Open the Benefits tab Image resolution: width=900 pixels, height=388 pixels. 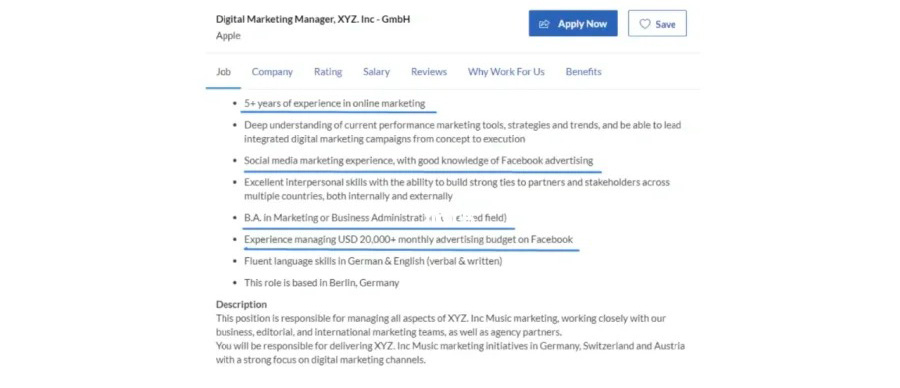583,72
